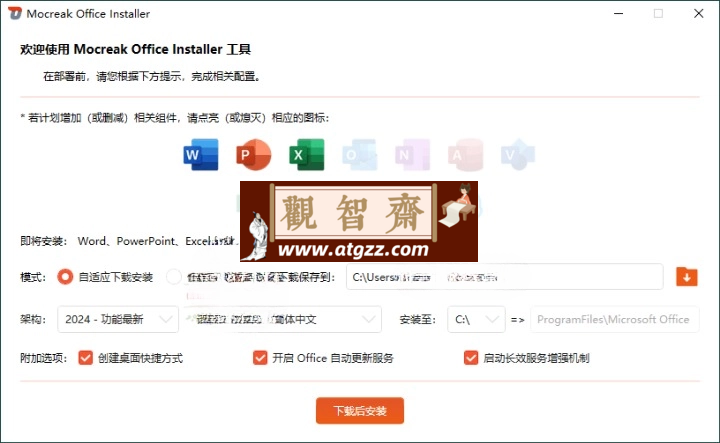
Task: Open the 简体中文 language dropdown
Action: coord(282,319)
